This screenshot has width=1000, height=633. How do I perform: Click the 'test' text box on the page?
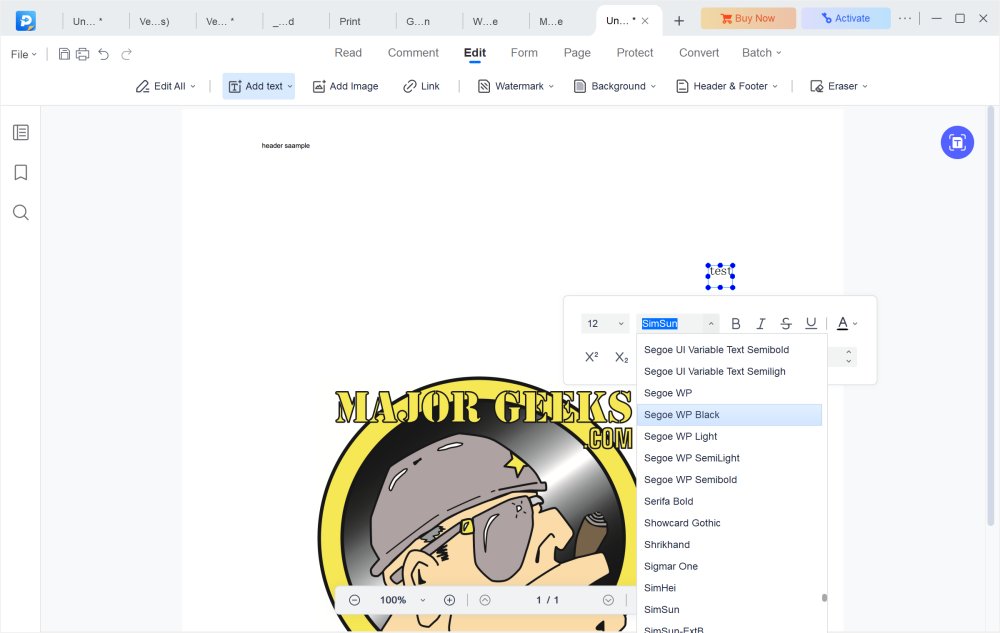click(720, 276)
